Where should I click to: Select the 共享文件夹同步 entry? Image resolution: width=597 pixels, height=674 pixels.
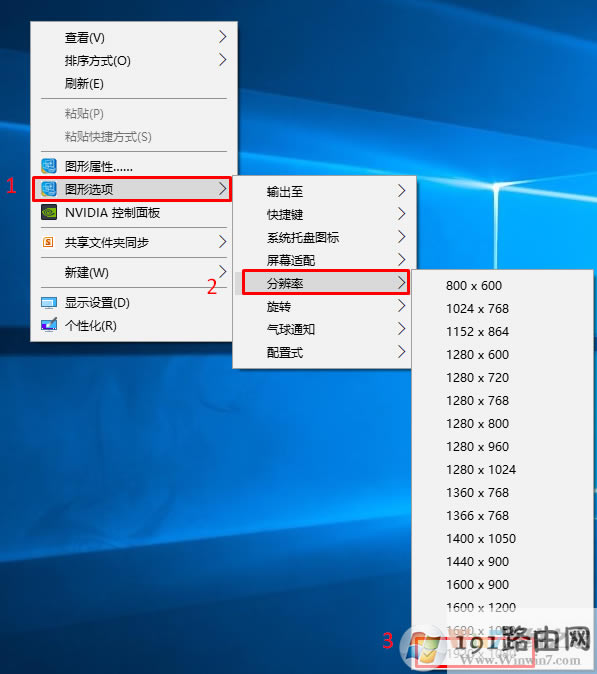(134, 242)
